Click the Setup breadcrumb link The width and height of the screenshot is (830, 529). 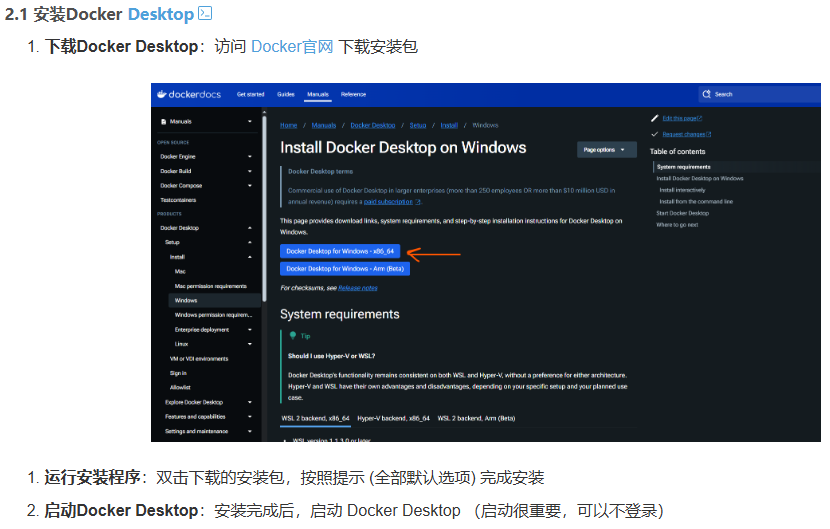coord(418,125)
